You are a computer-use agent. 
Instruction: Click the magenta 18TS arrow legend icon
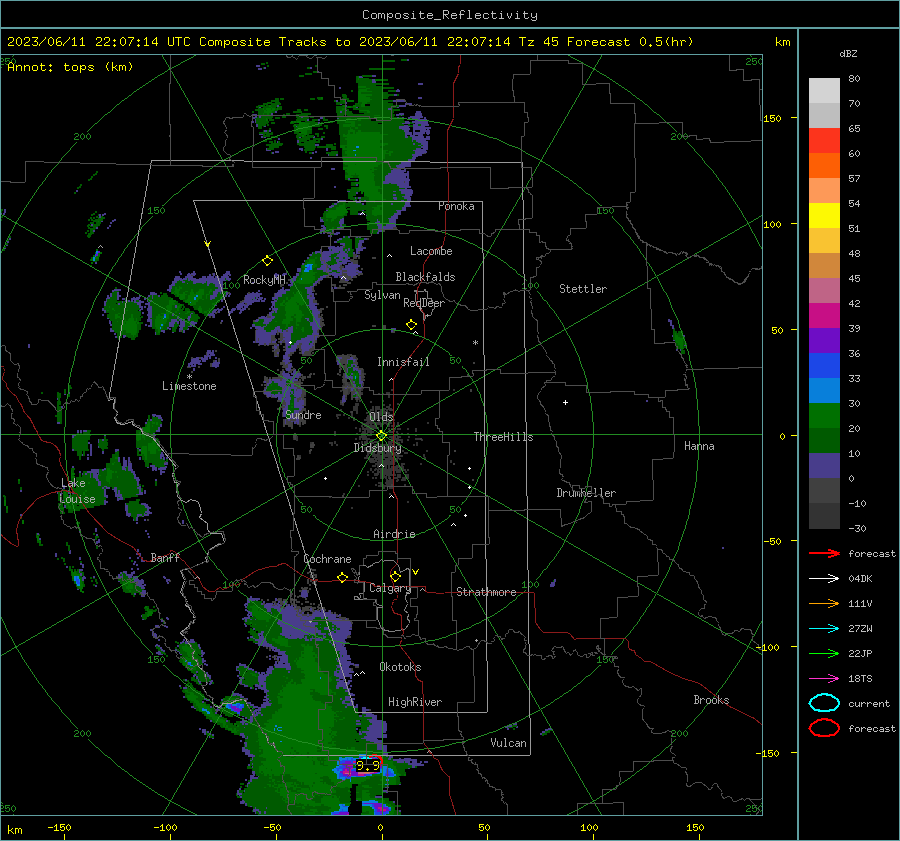(824, 679)
